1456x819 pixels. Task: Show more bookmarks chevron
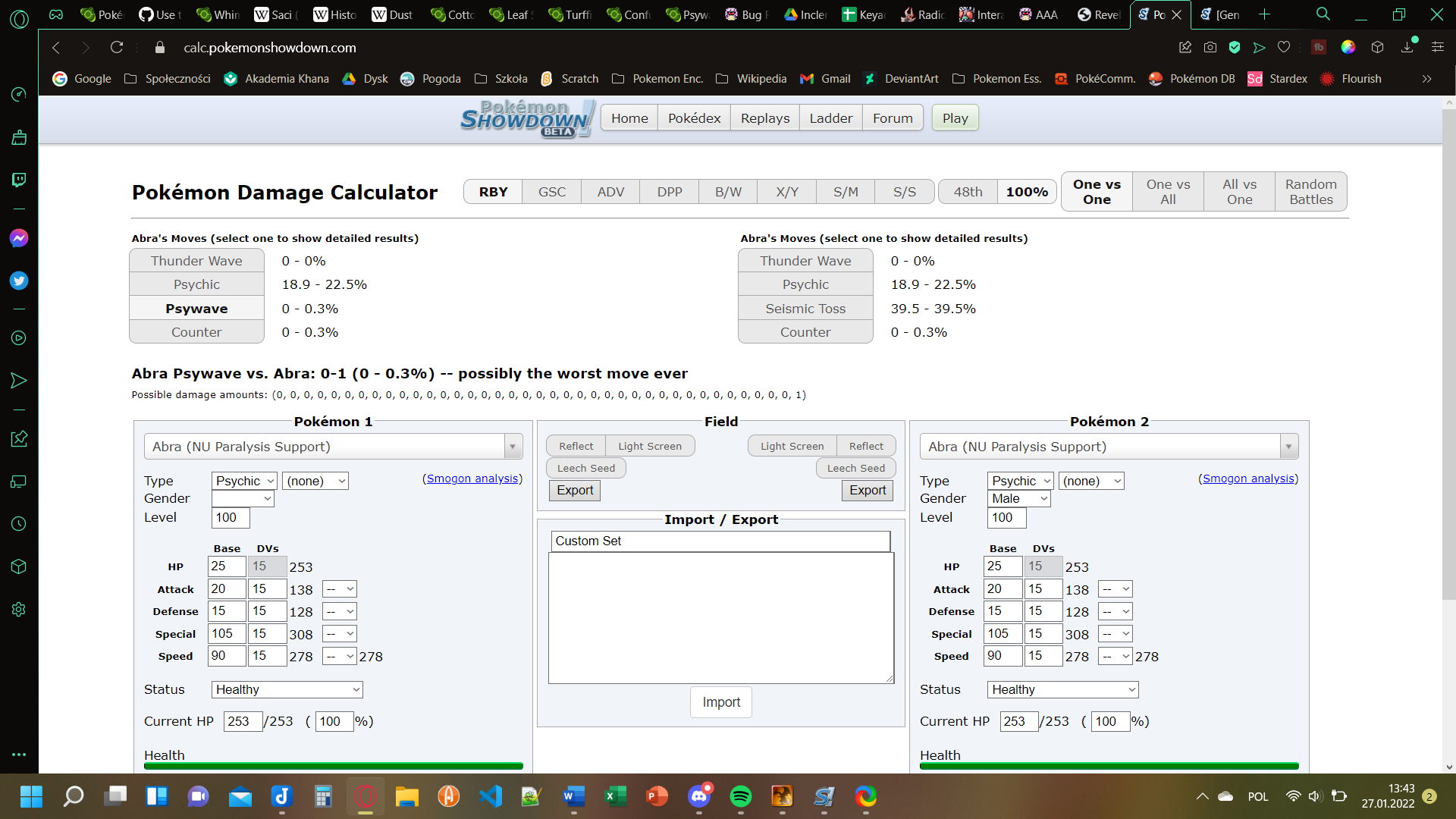tap(1426, 79)
